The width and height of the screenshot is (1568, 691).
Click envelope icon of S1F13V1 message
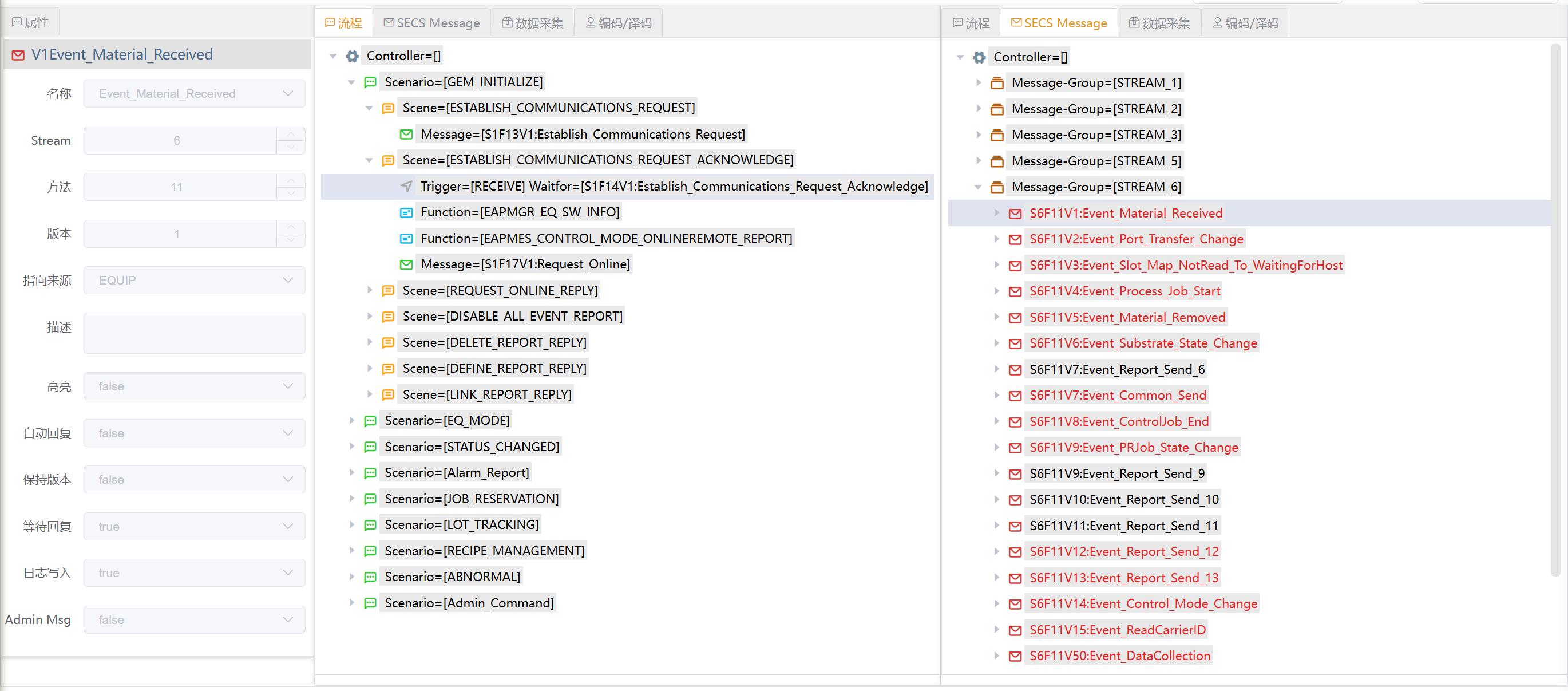pyautogui.click(x=406, y=135)
